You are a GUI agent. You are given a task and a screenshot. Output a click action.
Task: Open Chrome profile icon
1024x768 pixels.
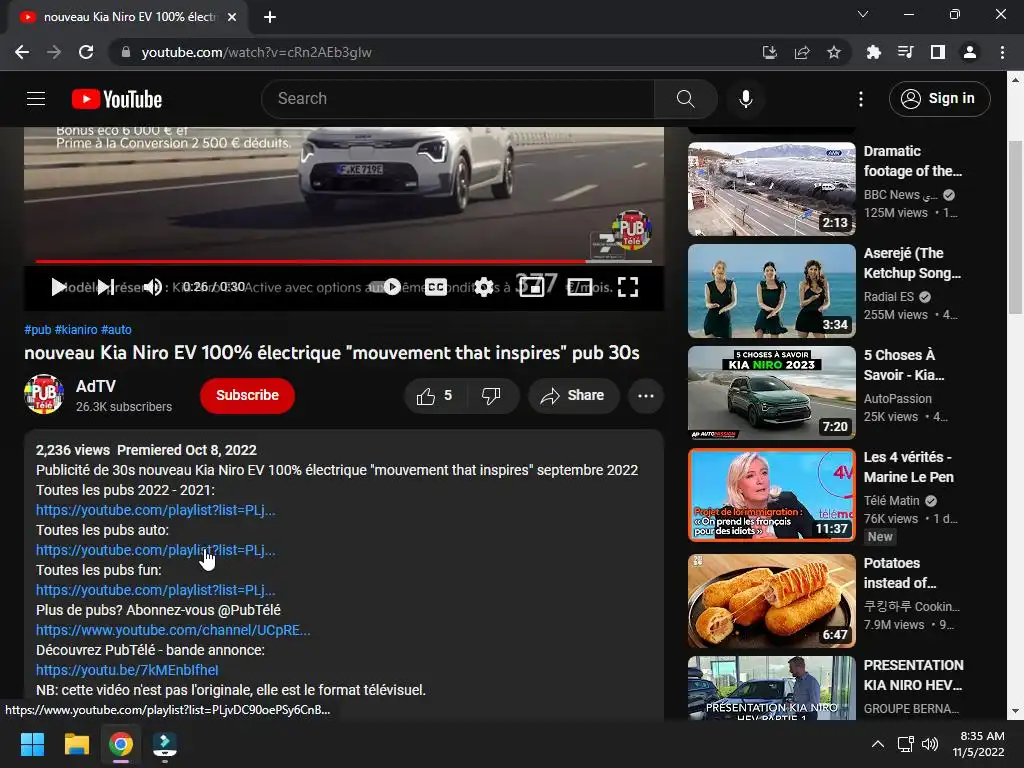970,52
